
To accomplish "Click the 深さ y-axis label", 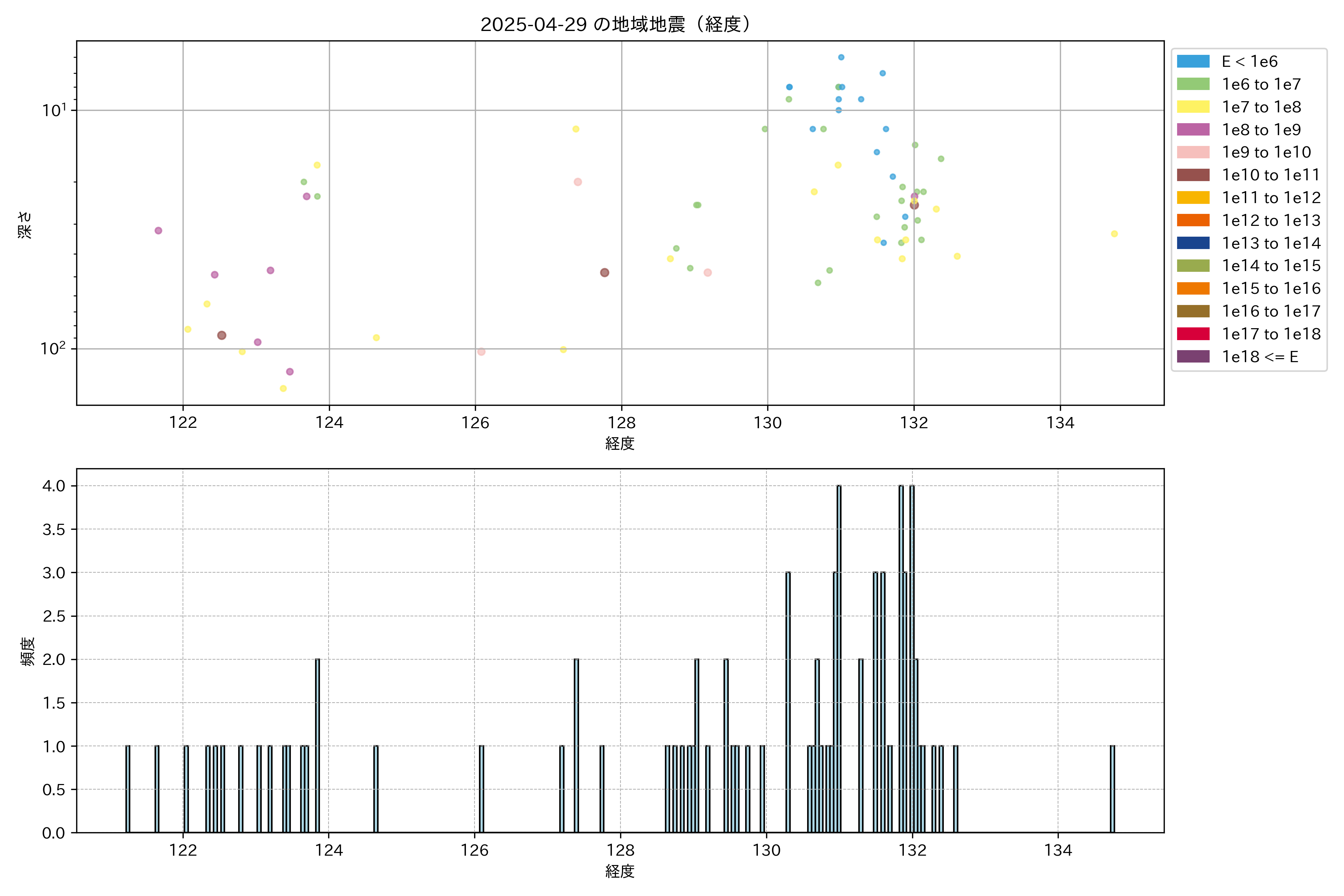I will click(25, 225).
